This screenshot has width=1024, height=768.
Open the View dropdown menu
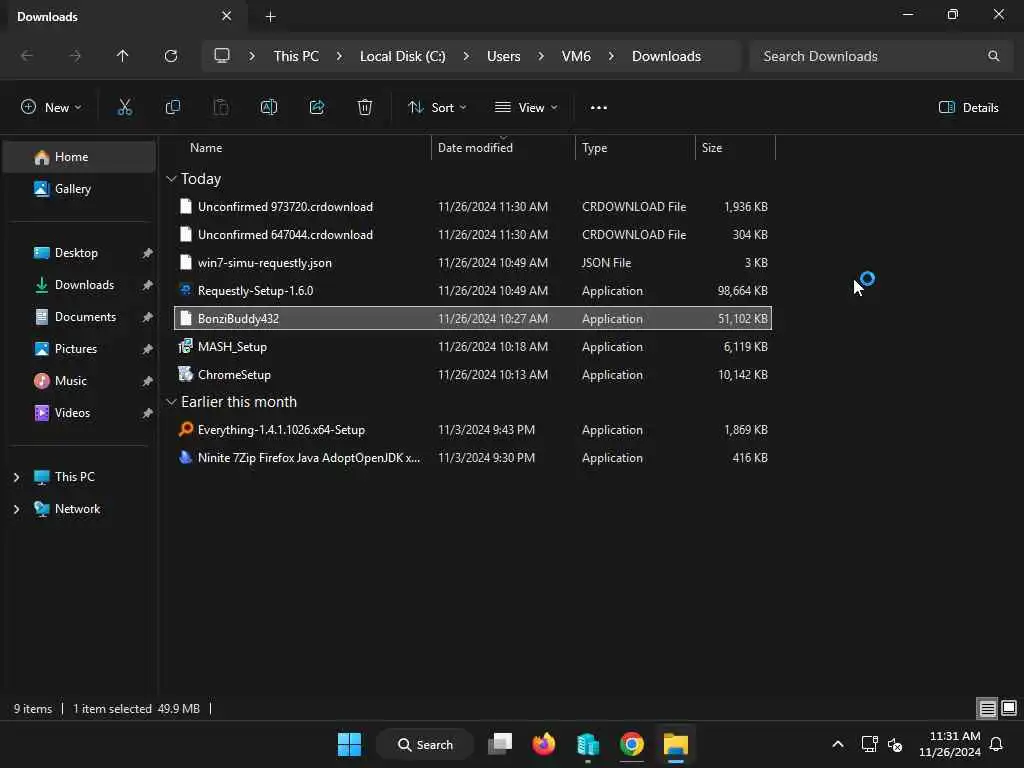tap(526, 108)
